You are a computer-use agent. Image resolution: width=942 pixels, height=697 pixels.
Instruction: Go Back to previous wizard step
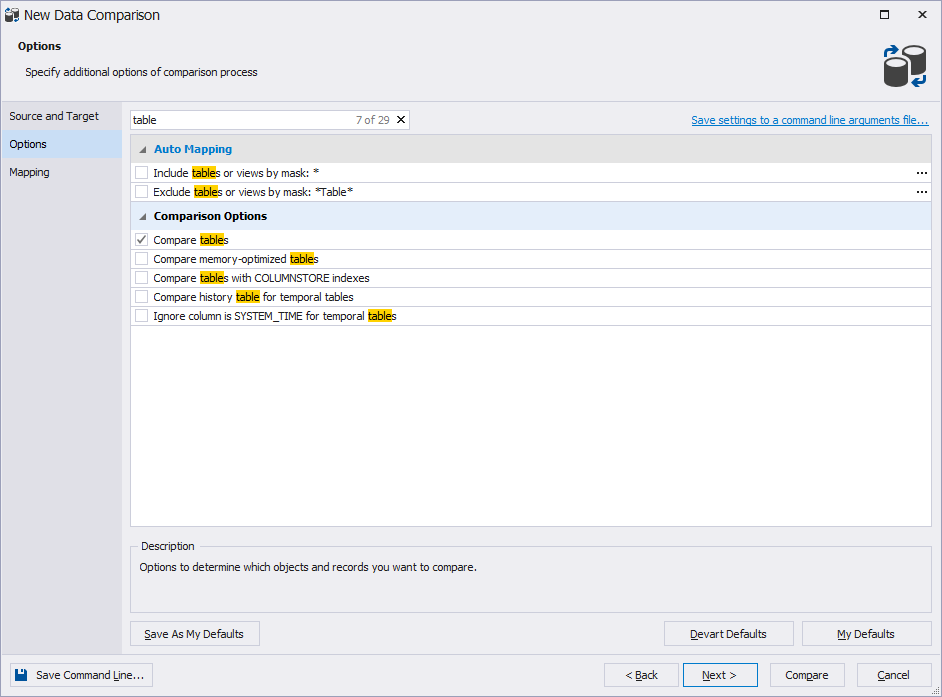(x=641, y=675)
